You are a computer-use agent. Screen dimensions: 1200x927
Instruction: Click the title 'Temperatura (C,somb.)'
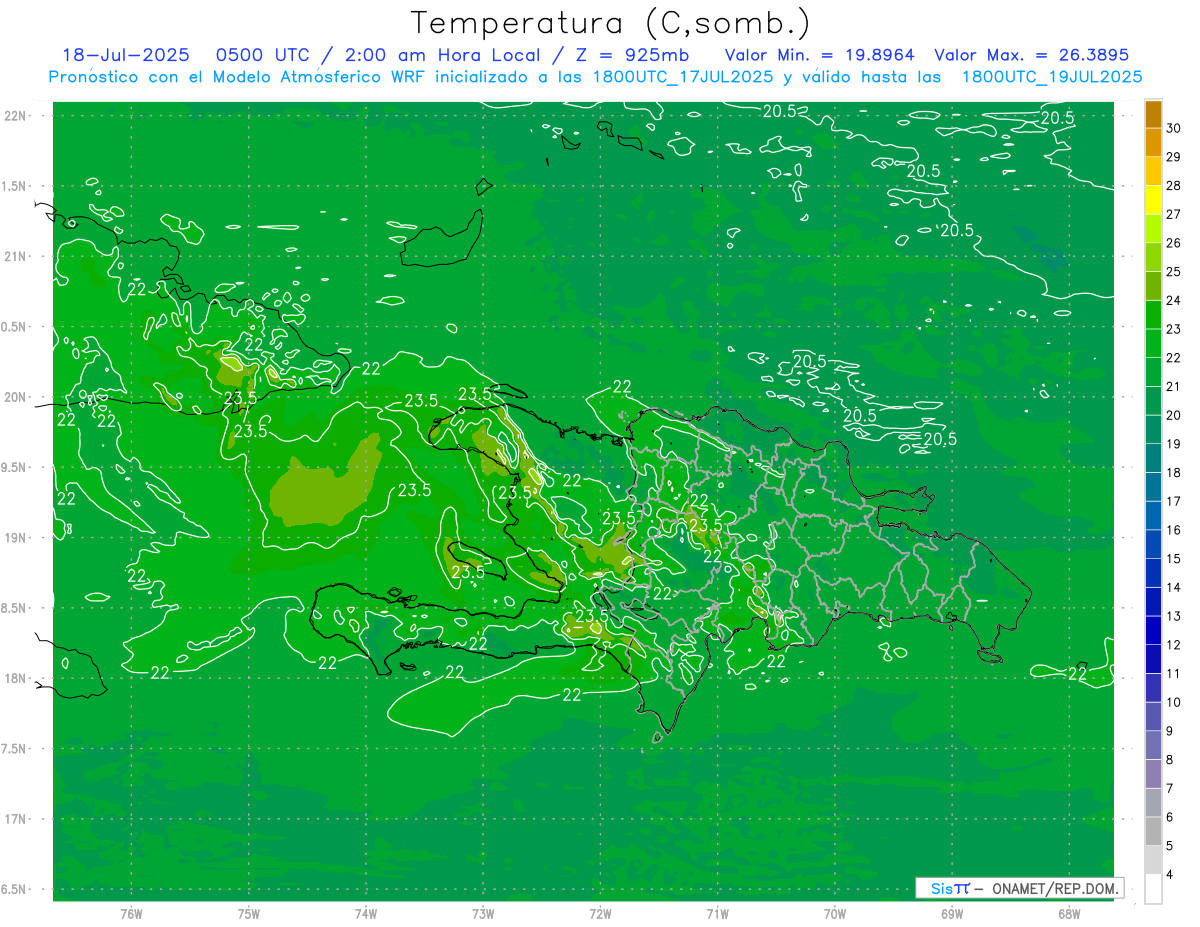click(612, 24)
